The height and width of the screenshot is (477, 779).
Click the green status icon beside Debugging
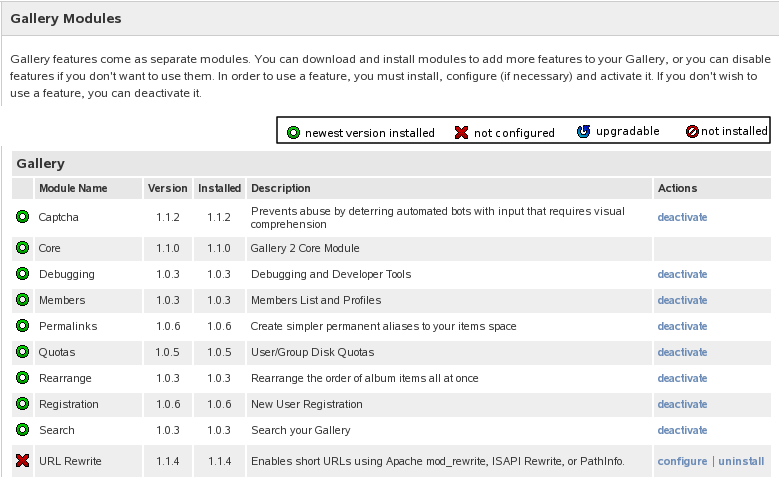(22, 274)
